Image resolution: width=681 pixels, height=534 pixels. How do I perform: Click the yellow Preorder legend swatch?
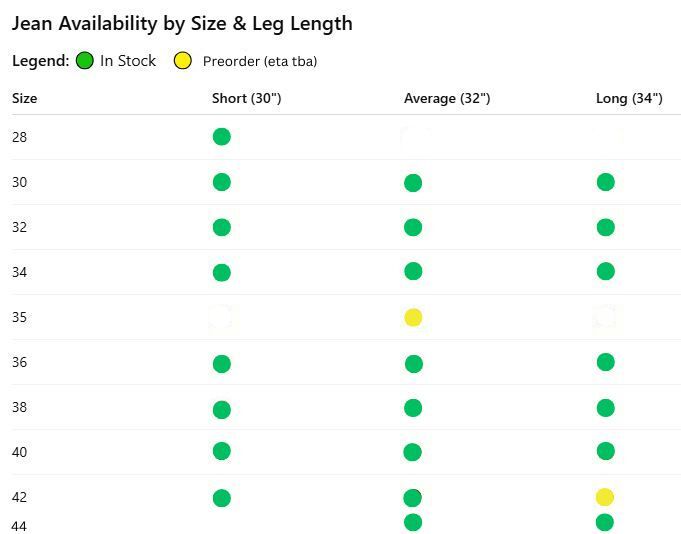tap(183, 61)
